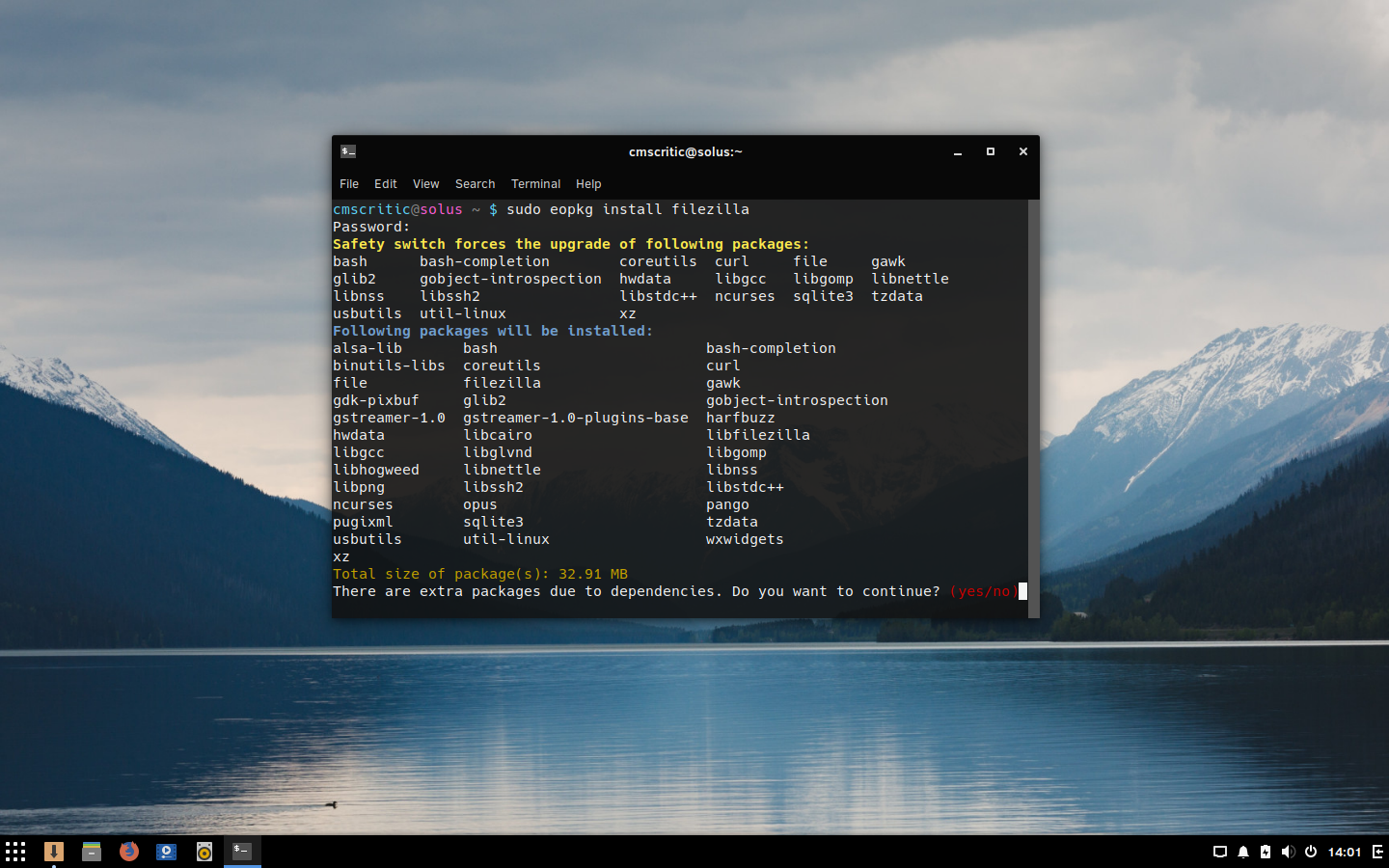The height and width of the screenshot is (868, 1389).
Task: Open the View menu in the terminal
Action: [425, 184]
